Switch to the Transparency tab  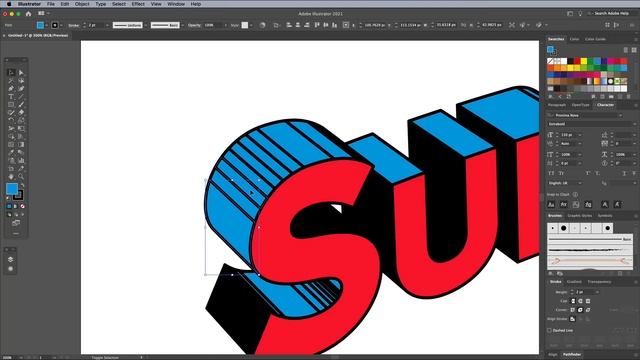(599, 282)
